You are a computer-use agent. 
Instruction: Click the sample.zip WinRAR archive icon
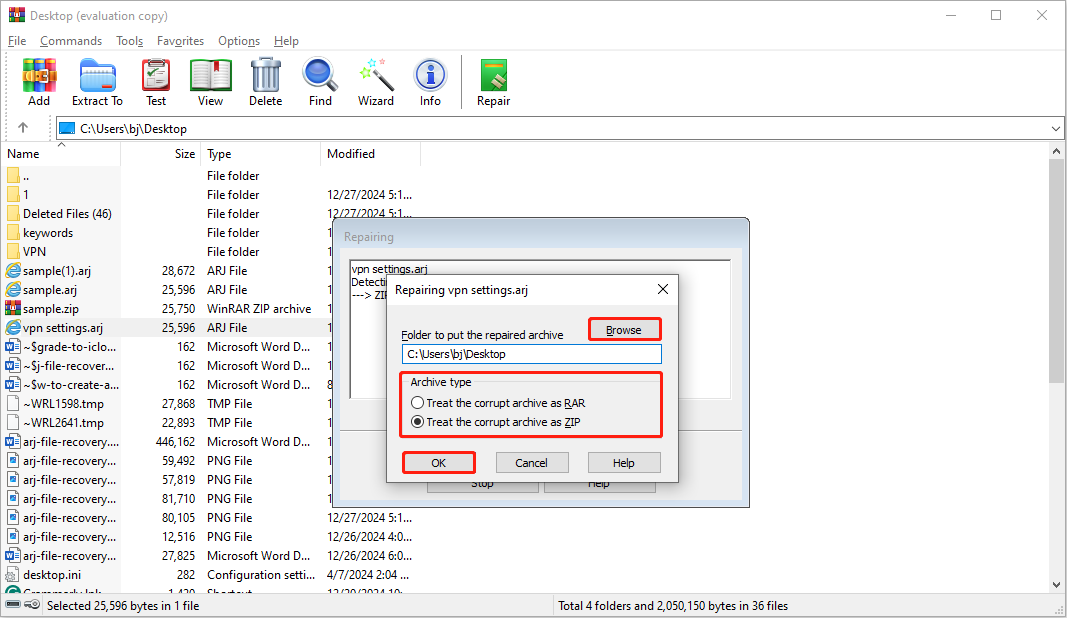pyautogui.click(x=13, y=308)
